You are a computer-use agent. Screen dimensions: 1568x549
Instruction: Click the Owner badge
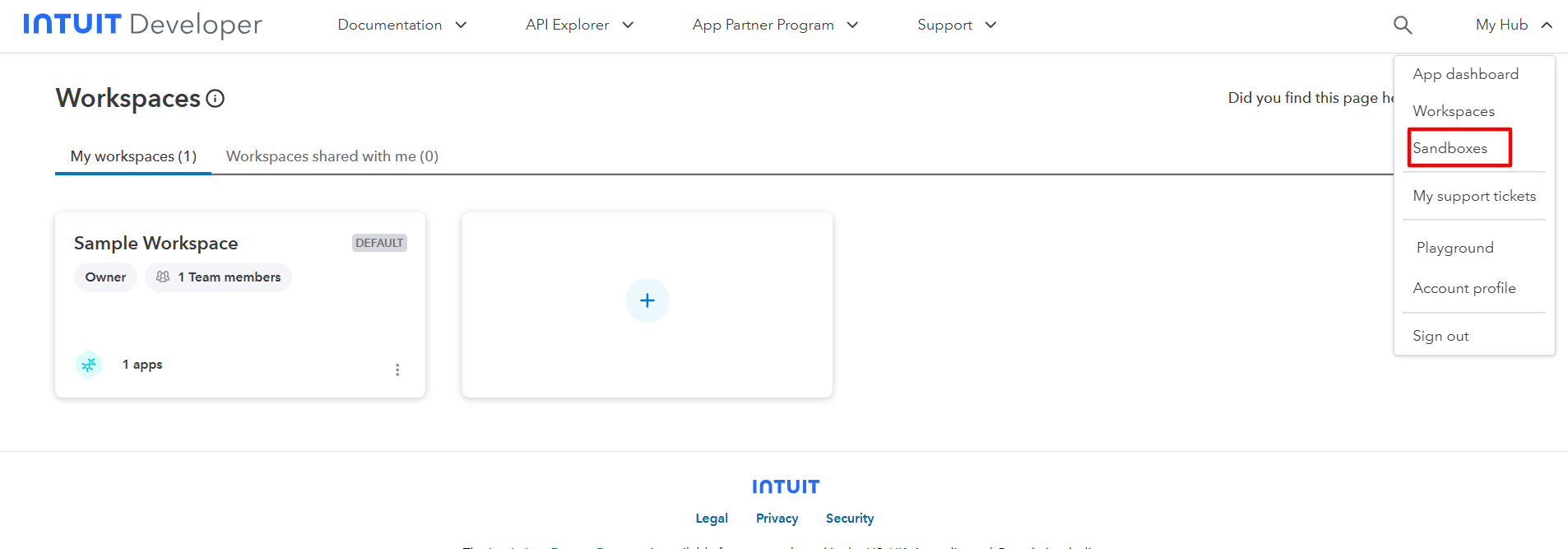click(x=105, y=277)
